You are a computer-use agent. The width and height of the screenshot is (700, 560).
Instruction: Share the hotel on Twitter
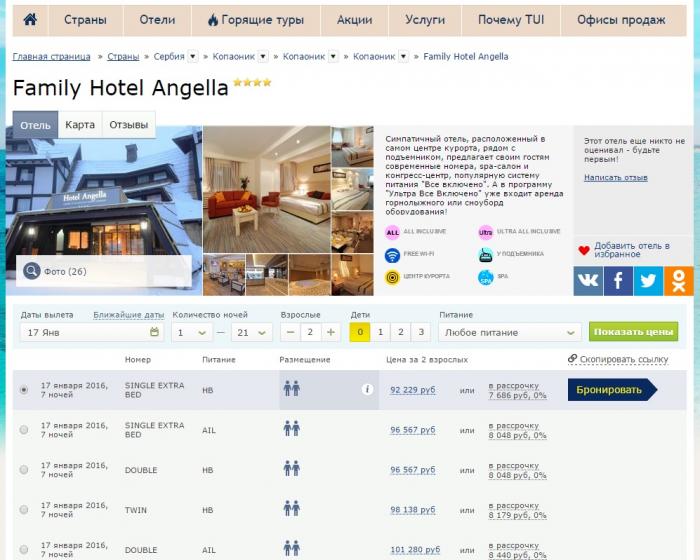[x=648, y=281]
